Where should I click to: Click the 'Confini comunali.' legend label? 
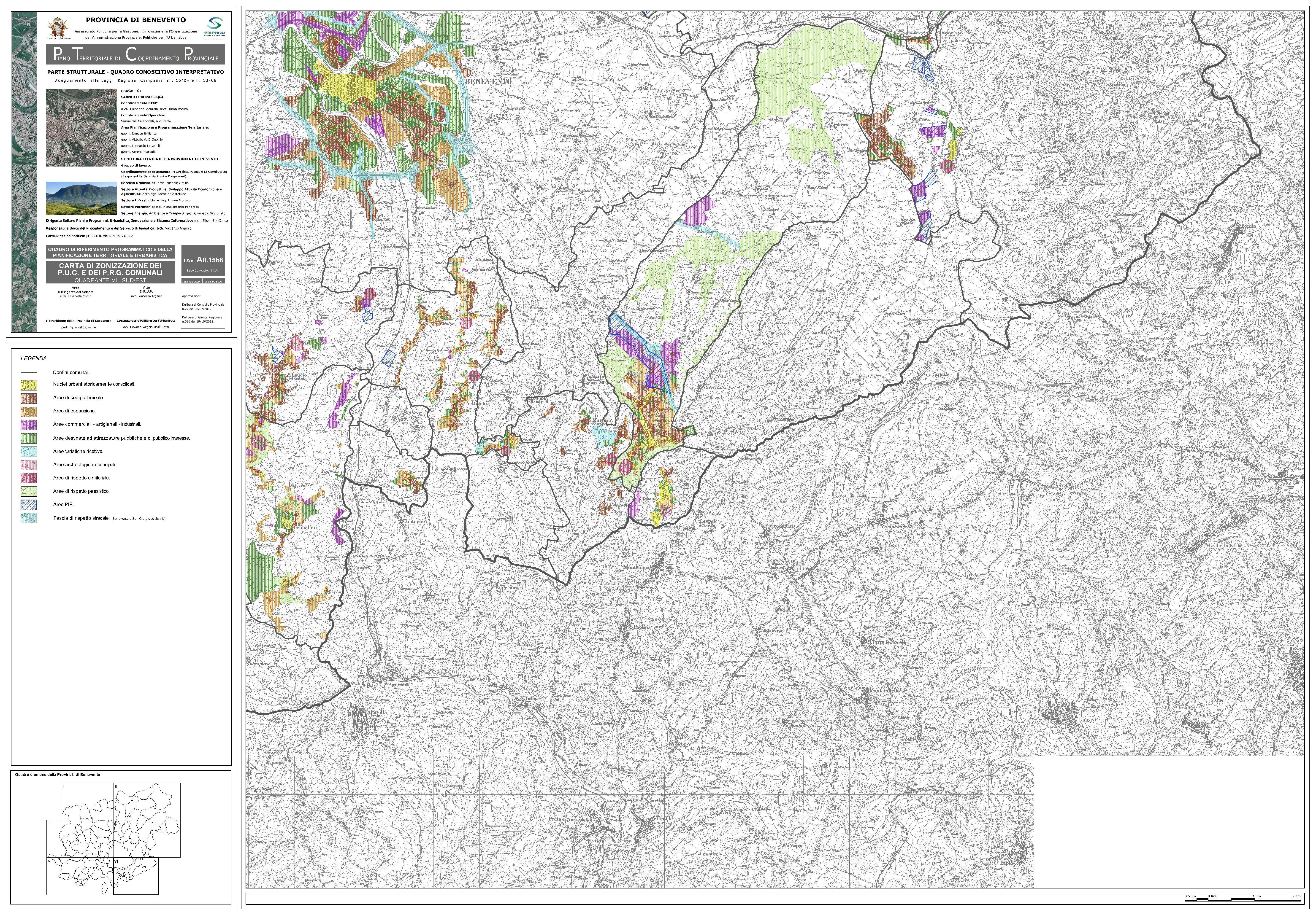coord(71,372)
